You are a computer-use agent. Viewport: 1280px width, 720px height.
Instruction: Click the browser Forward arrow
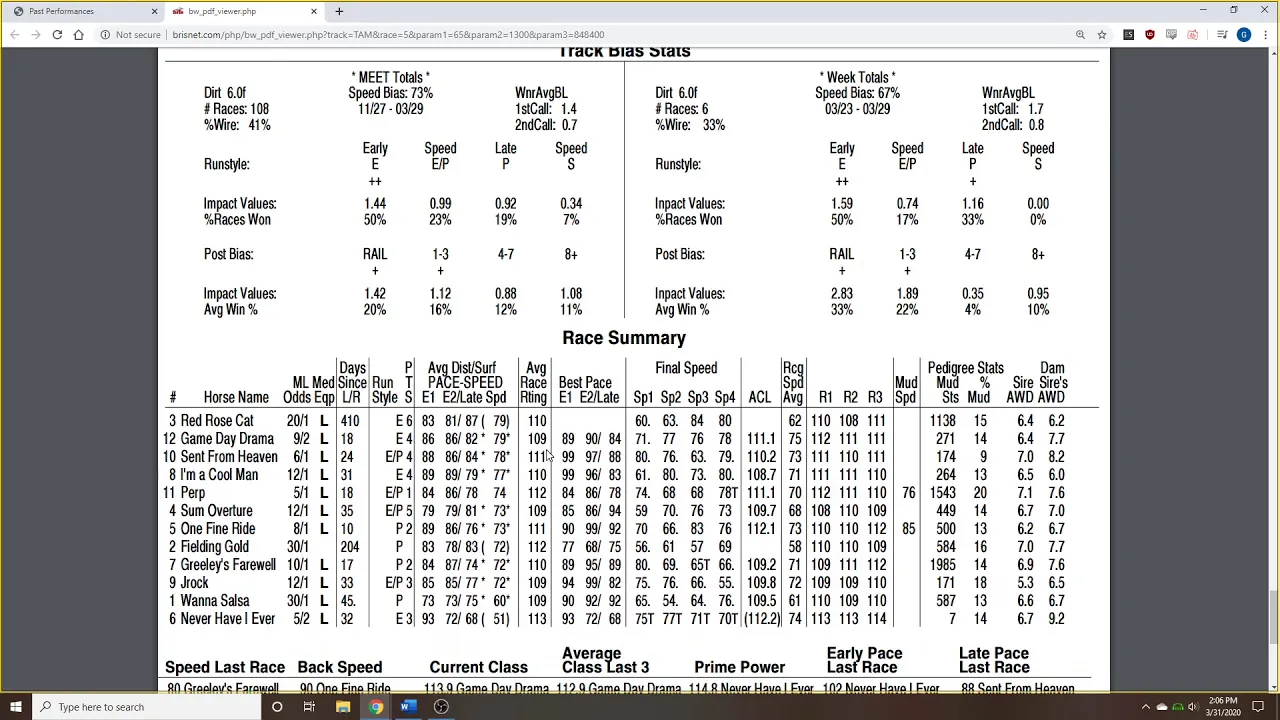[x=35, y=35]
